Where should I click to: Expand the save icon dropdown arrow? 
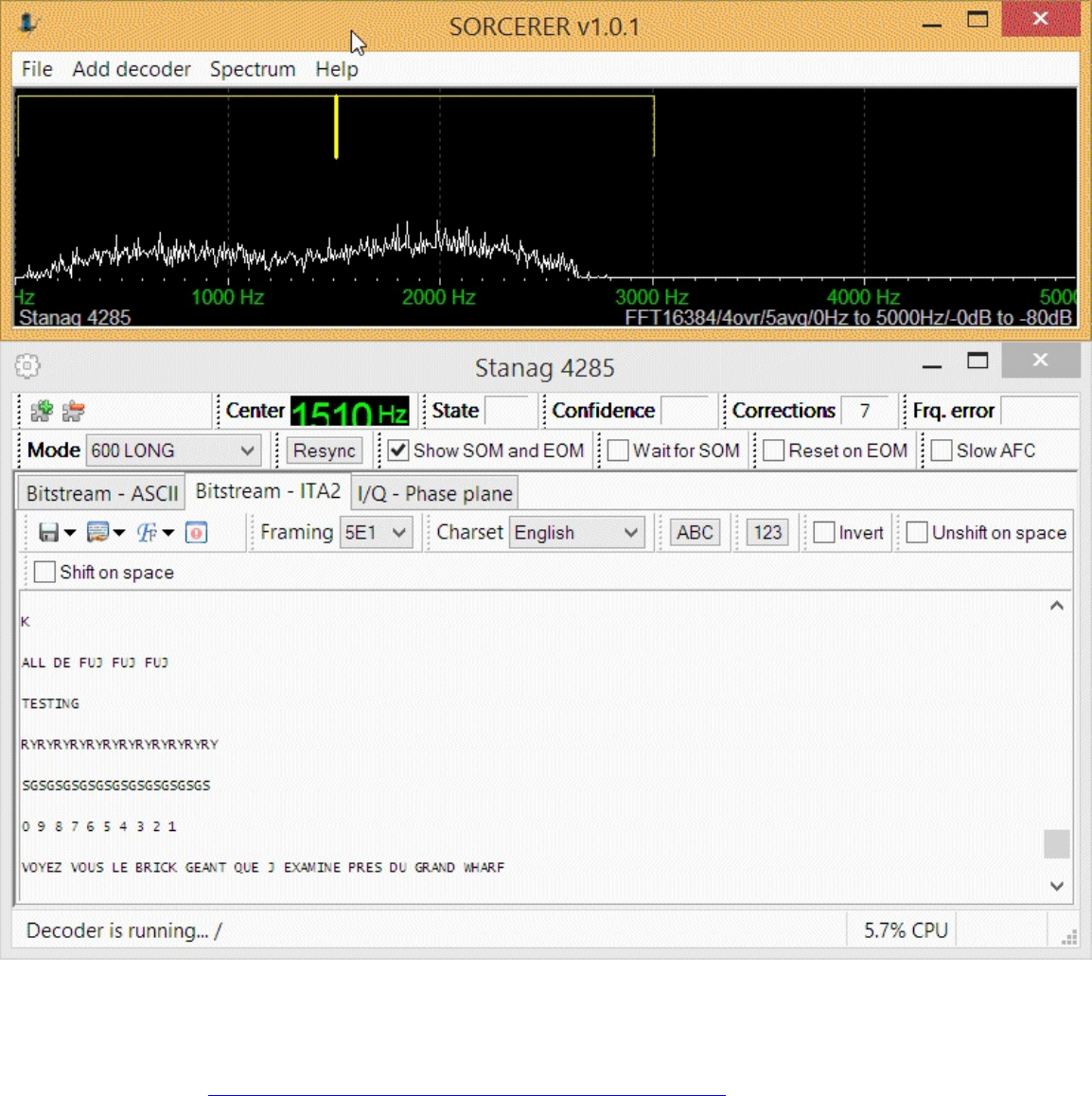[x=70, y=533]
